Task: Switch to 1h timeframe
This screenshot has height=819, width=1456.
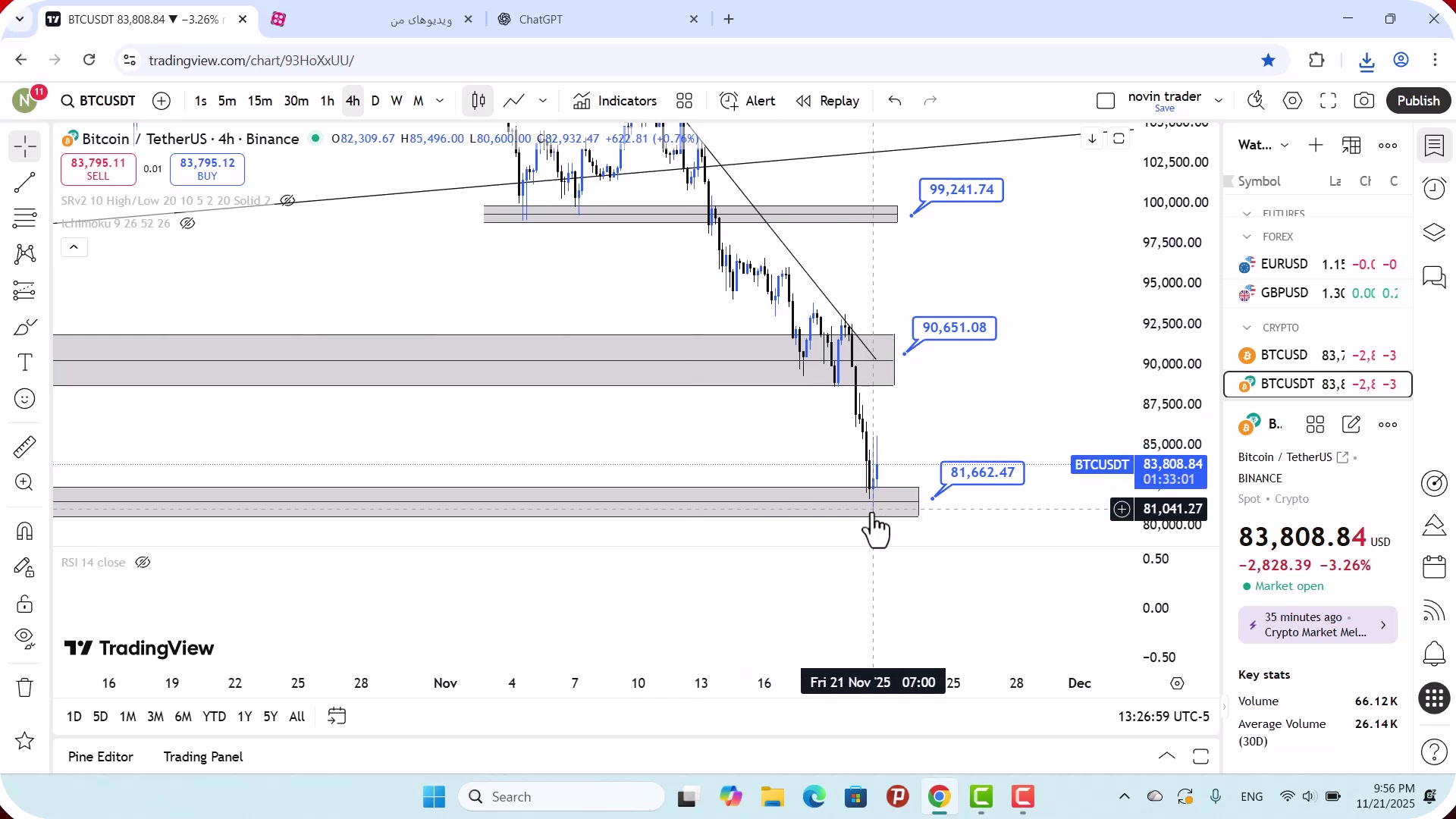Action: tap(328, 101)
